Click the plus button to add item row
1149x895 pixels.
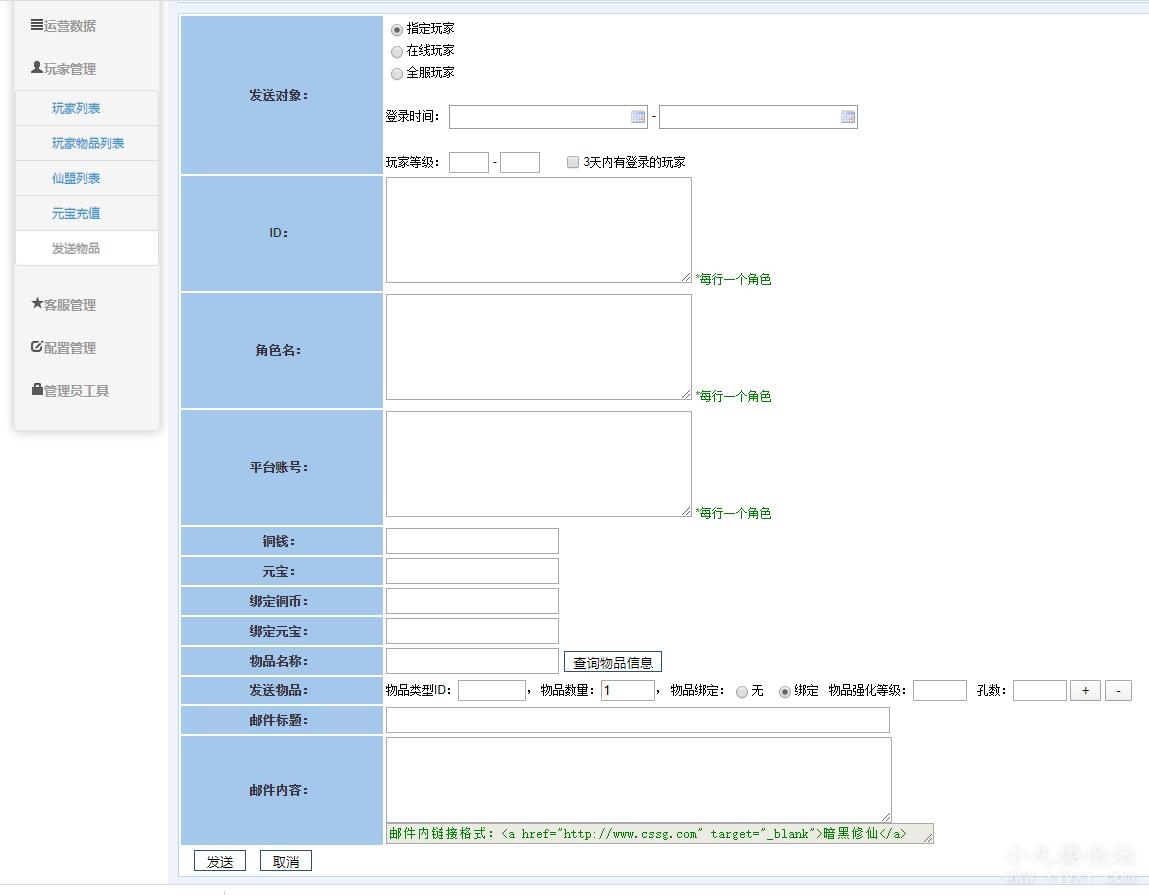1085,690
